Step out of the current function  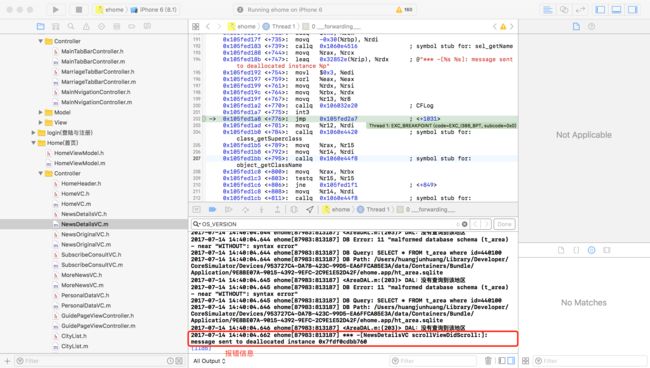[277, 210]
